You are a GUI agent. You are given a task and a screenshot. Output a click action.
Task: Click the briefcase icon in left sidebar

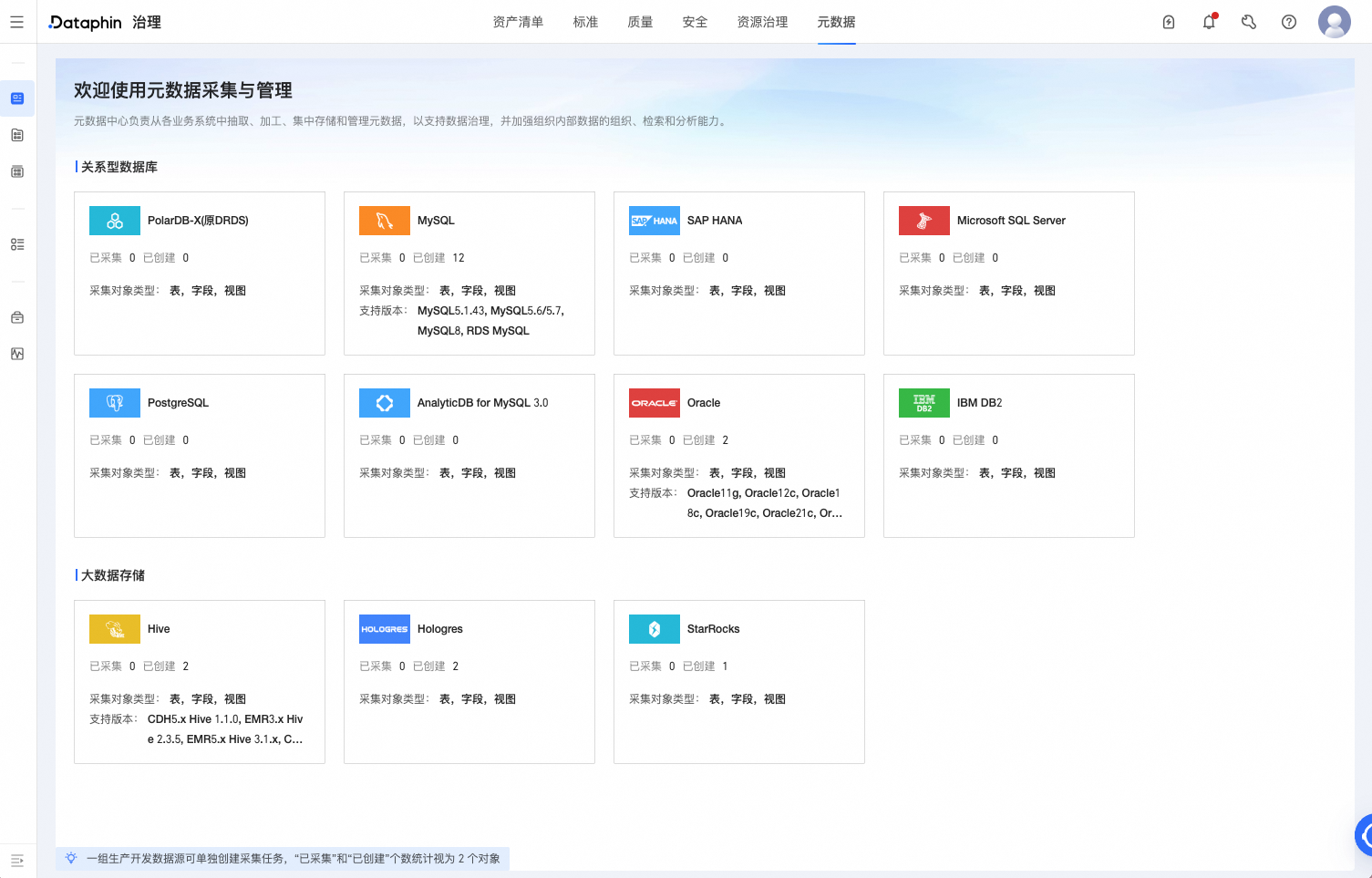pyautogui.click(x=16, y=316)
